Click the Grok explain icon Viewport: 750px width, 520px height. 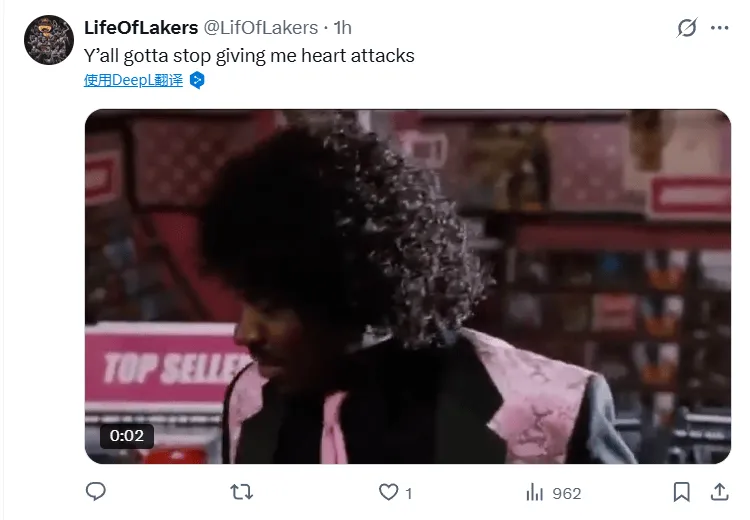point(687,27)
